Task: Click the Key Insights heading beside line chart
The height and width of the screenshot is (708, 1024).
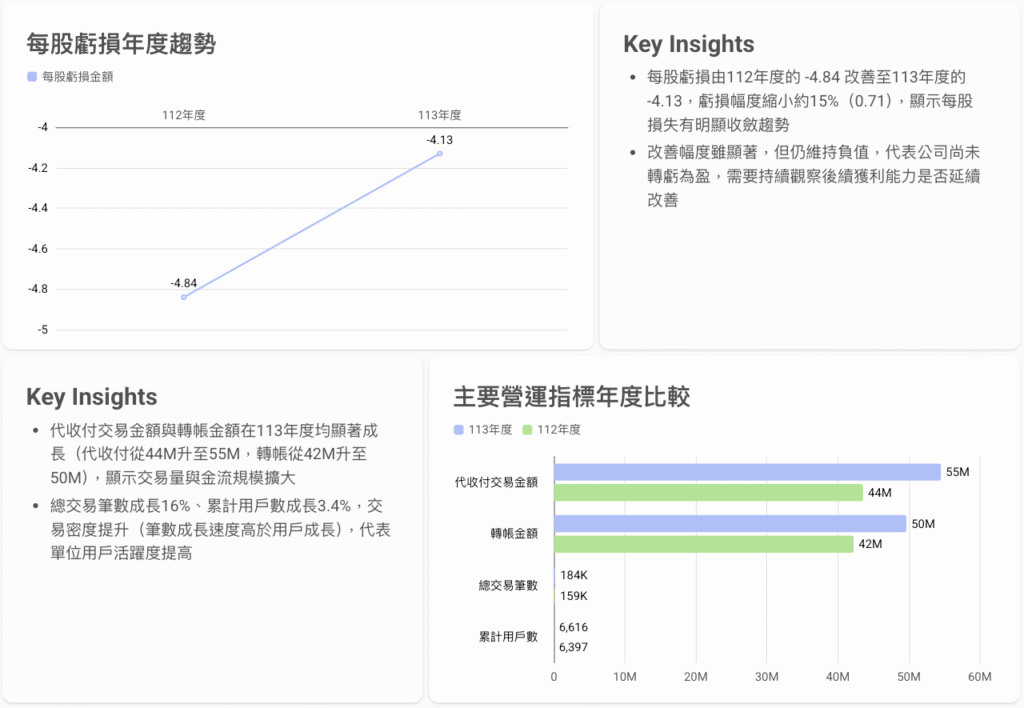Action: (688, 44)
